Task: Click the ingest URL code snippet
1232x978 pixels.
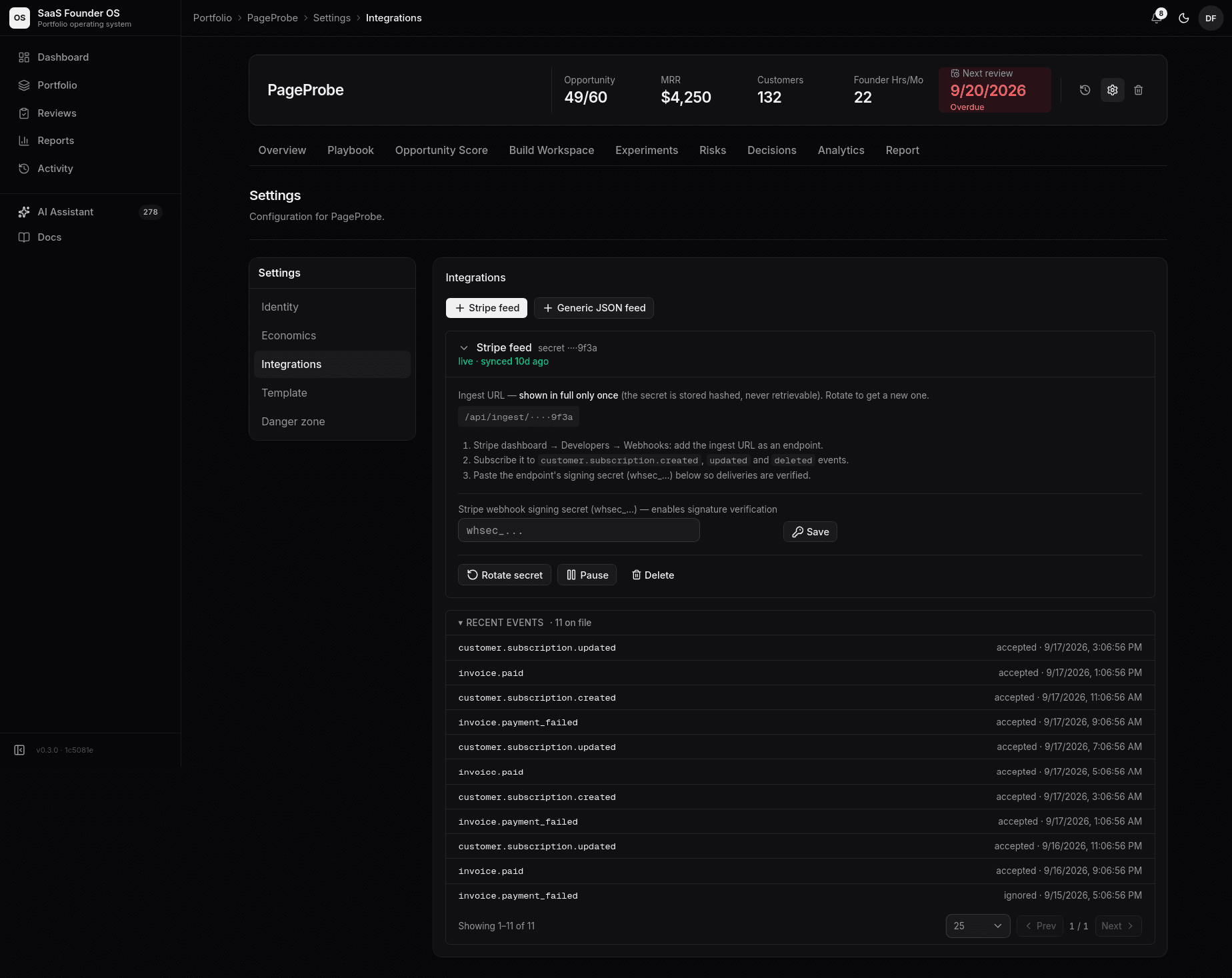Action: (x=519, y=417)
